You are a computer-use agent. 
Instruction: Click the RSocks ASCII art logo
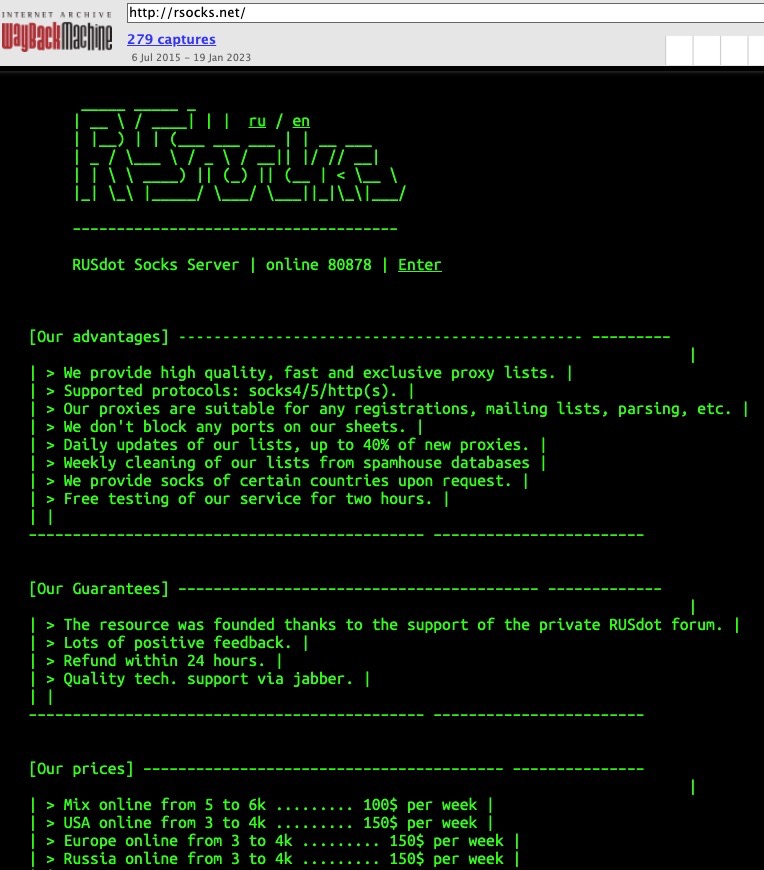click(x=240, y=154)
